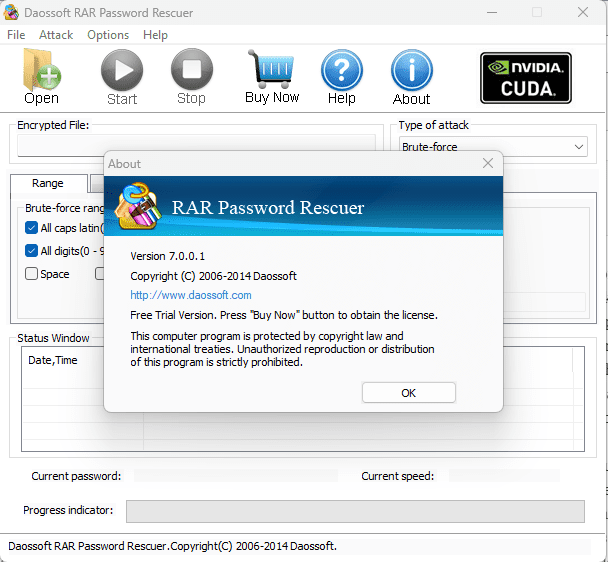Click OK in the About dialog

click(x=409, y=393)
